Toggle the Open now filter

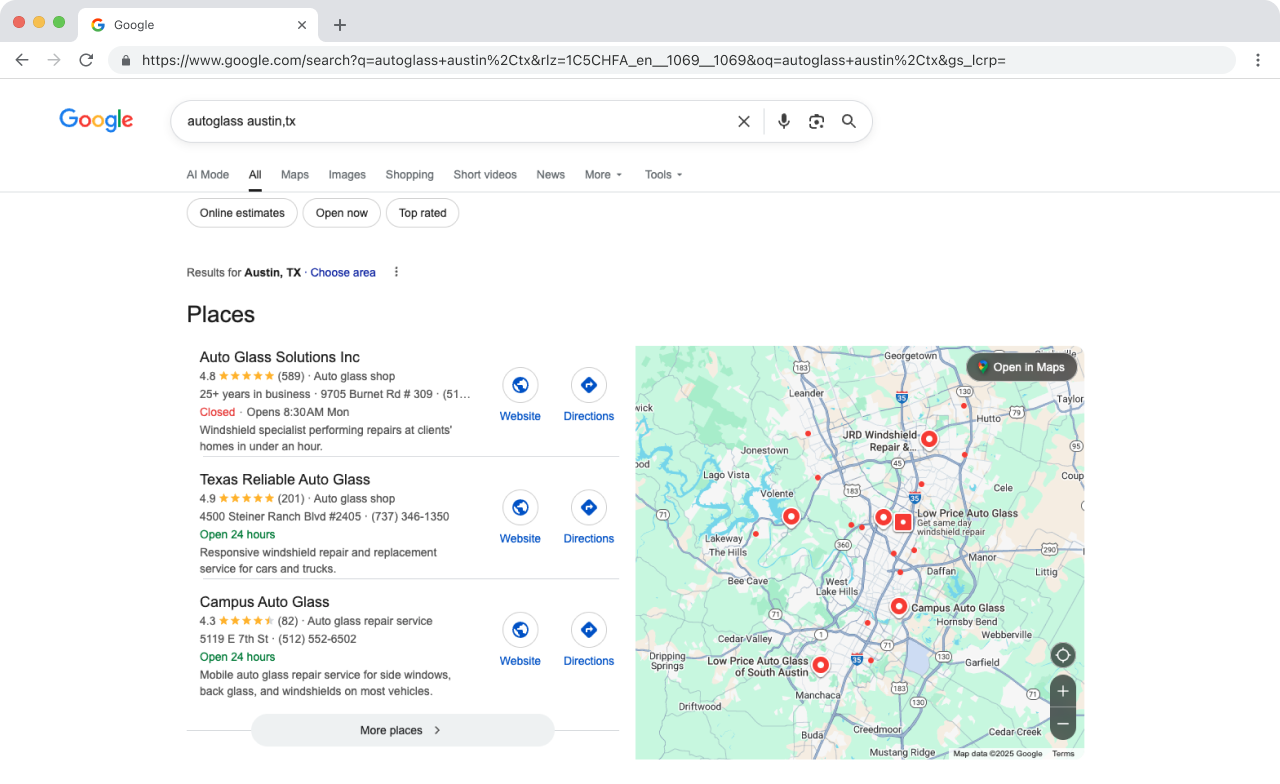click(x=342, y=213)
